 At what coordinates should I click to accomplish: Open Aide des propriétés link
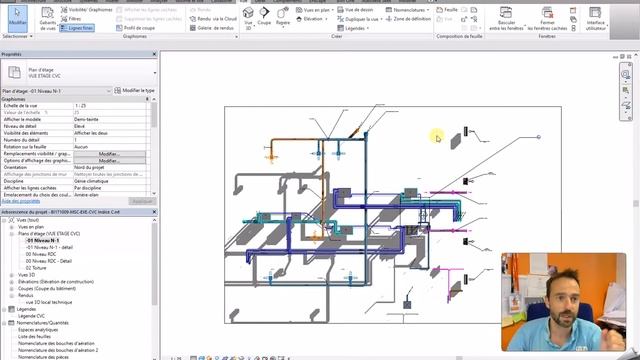click(21, 201)
